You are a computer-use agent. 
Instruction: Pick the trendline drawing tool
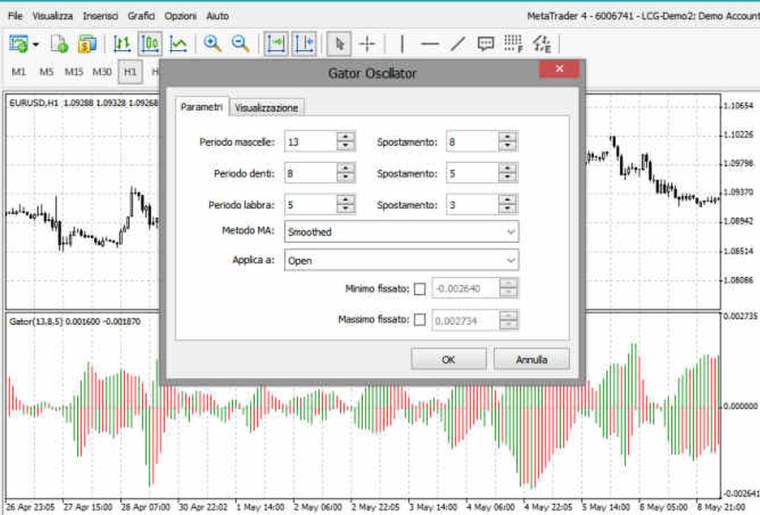pyautogui.click(x=458, y=43)
